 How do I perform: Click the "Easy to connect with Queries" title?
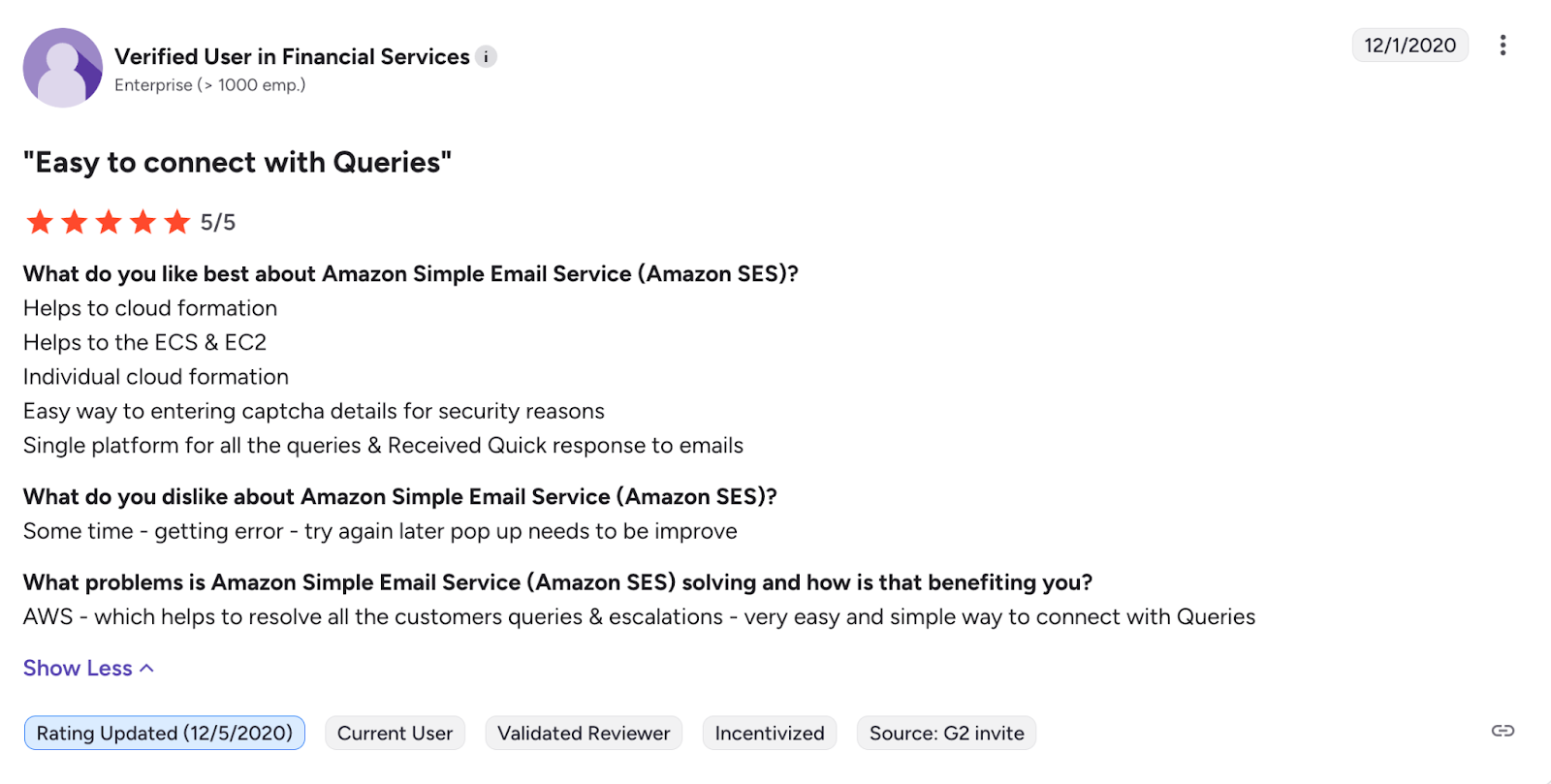237,162
